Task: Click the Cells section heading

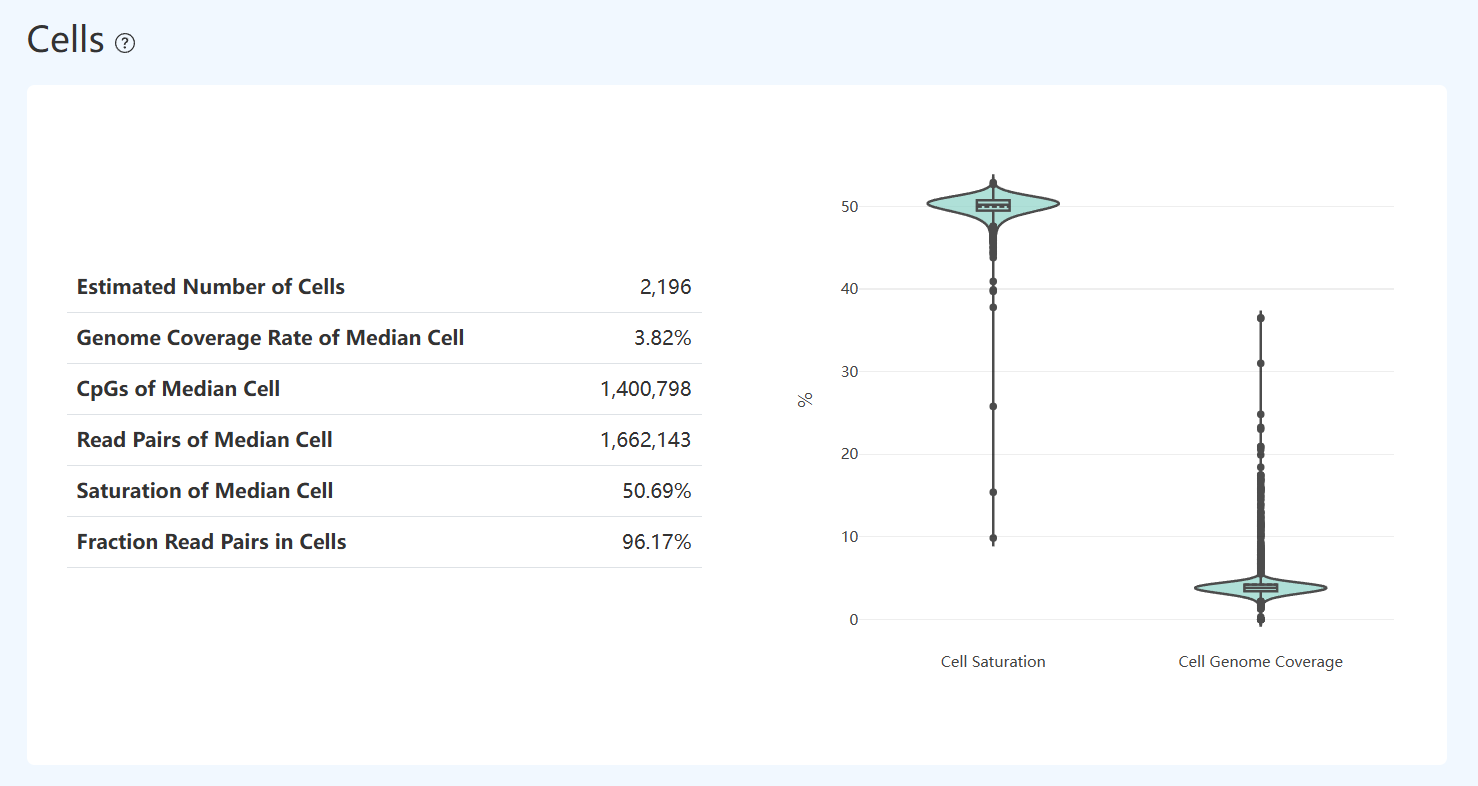Action: tap(65, 40)
